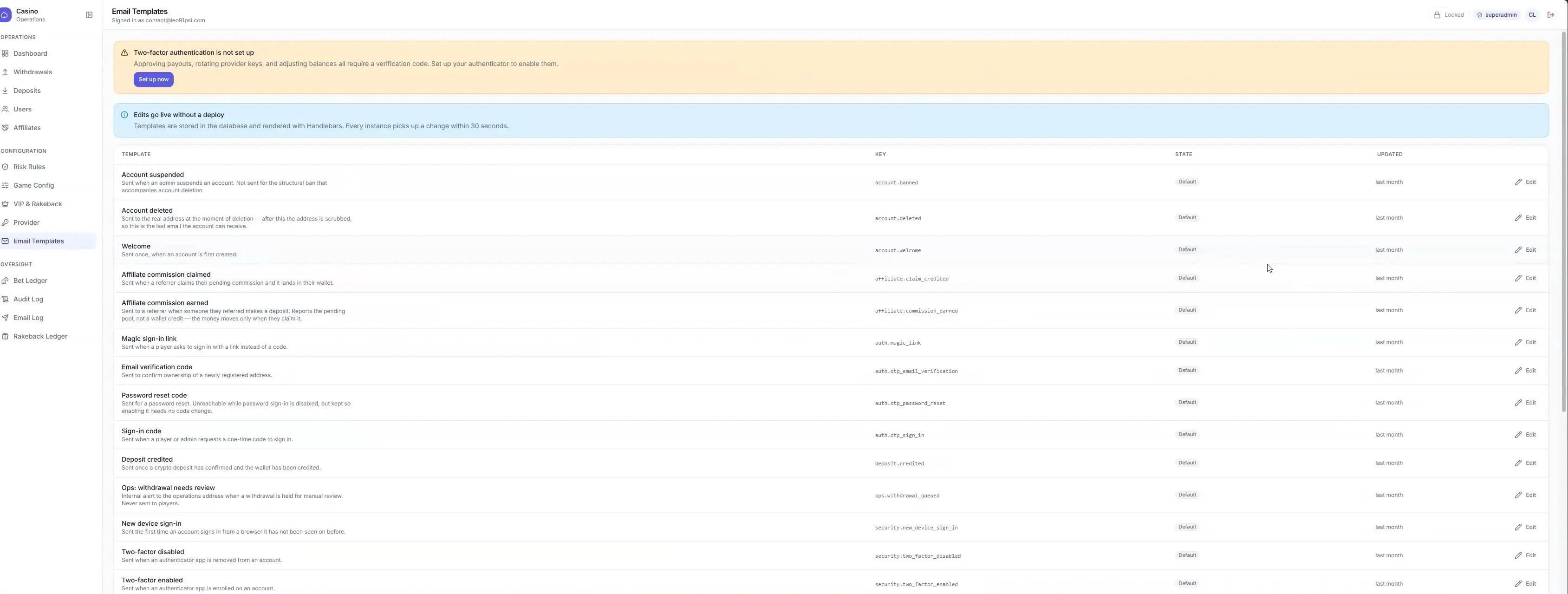Click the superadmin role badge
This screenshot has width=1568, height=594.
tap(1496, 15)
